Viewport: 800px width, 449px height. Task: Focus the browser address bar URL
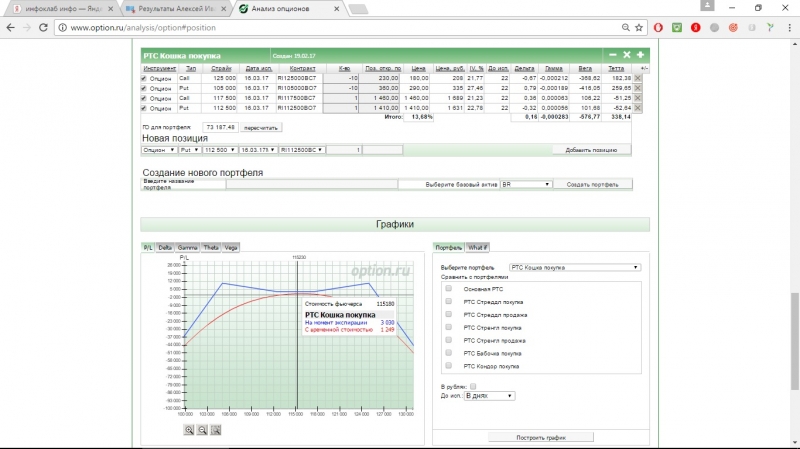143,28
